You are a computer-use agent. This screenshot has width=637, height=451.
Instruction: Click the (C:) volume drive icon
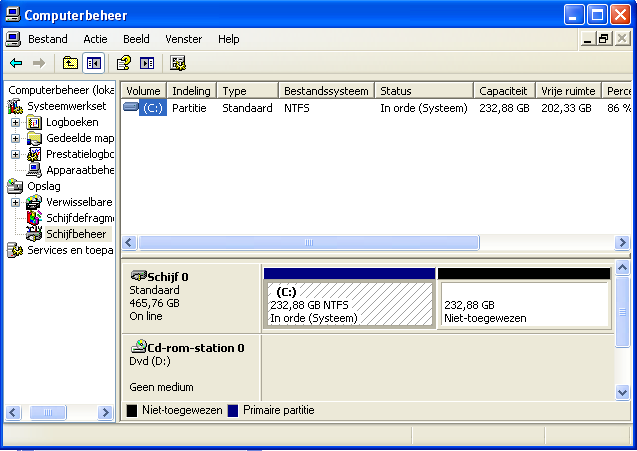point(131,107)
